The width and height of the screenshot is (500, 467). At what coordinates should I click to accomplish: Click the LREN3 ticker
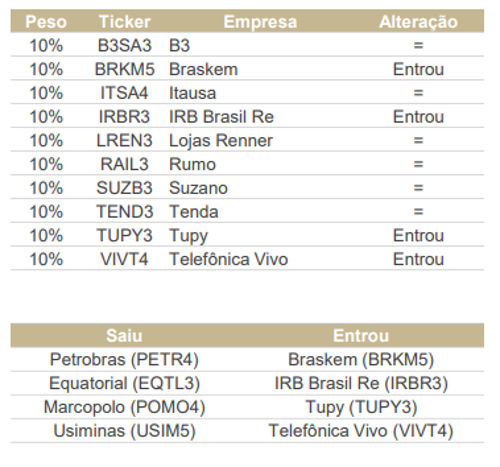[125, 140]
